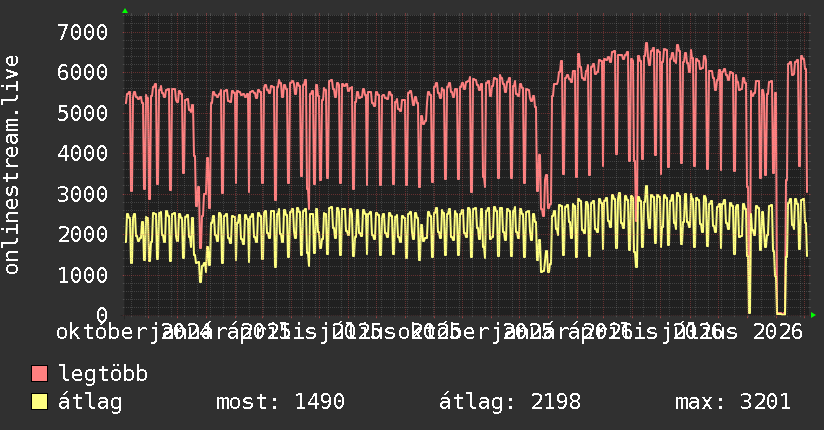Click the yellow átlag legend swatch
This screenshot has height=430, width=824.
(39, 402)
